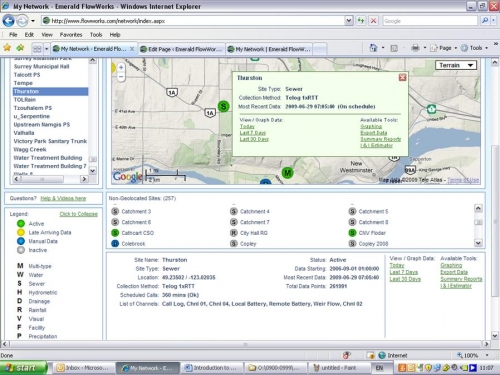The height and width of the screenshot is (375, 500).
Task: Click the Cathcart CSO green site icon
Action: 115,233
